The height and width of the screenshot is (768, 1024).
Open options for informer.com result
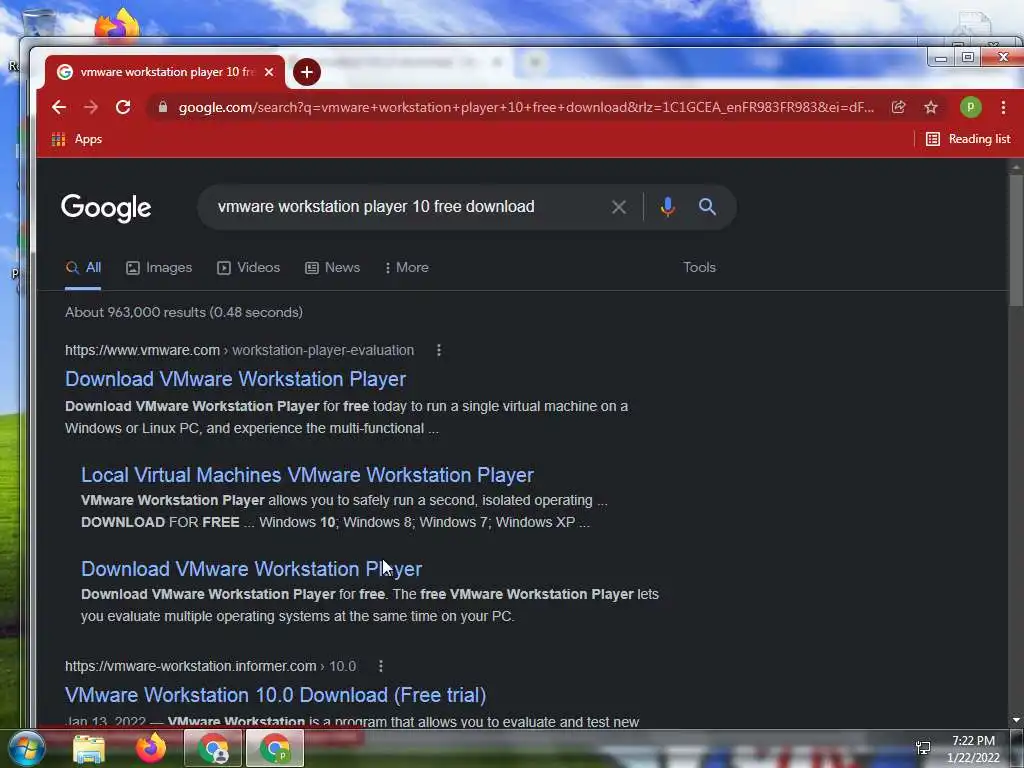click(381, 666)
